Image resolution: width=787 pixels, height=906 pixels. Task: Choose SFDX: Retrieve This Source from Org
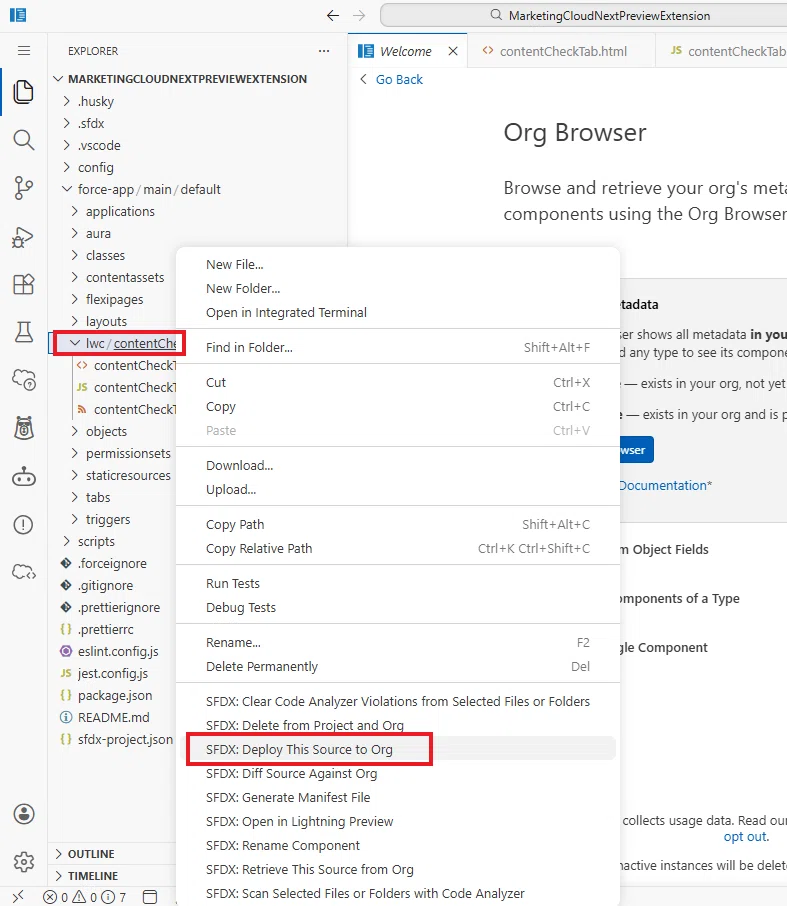[309, 870]
